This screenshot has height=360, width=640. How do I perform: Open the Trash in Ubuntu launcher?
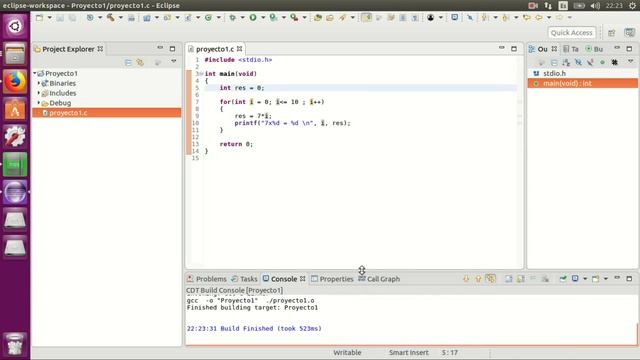(15, 344)
